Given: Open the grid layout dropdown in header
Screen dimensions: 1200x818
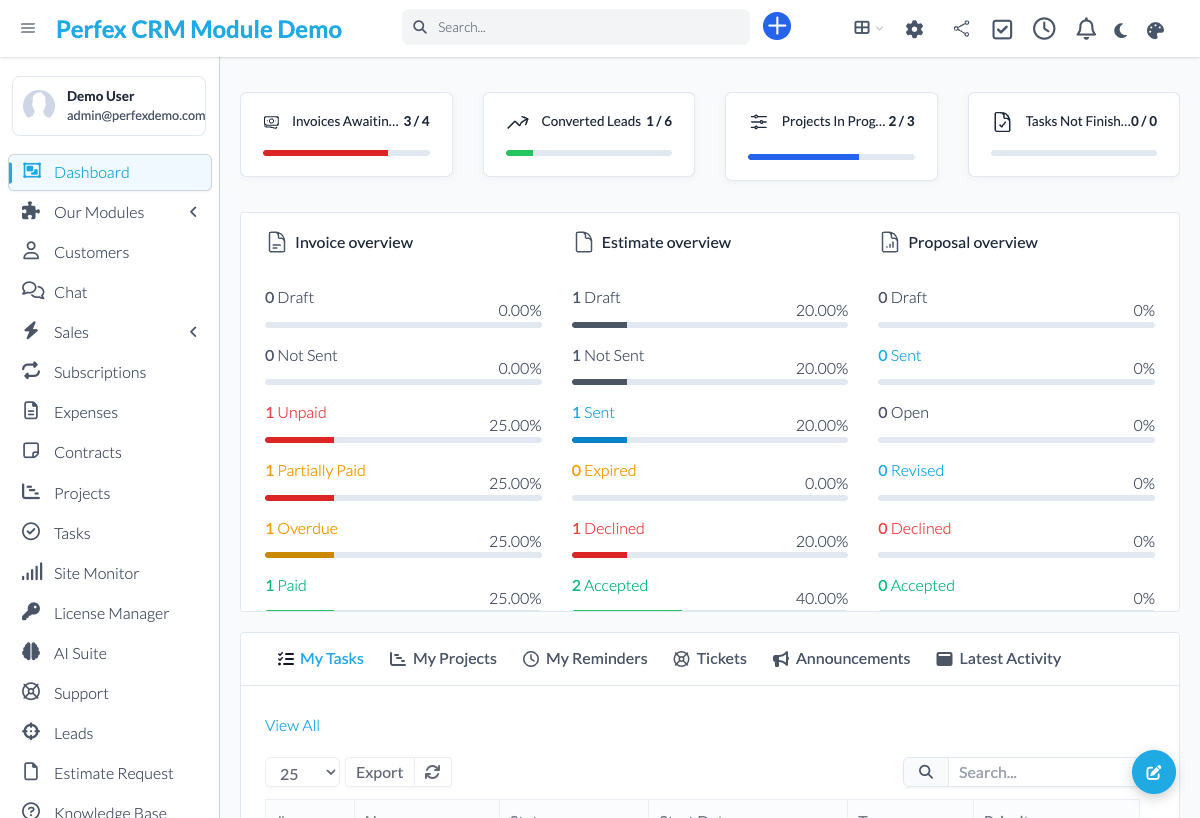Looking at the screenshot, I should pos(867,28).
